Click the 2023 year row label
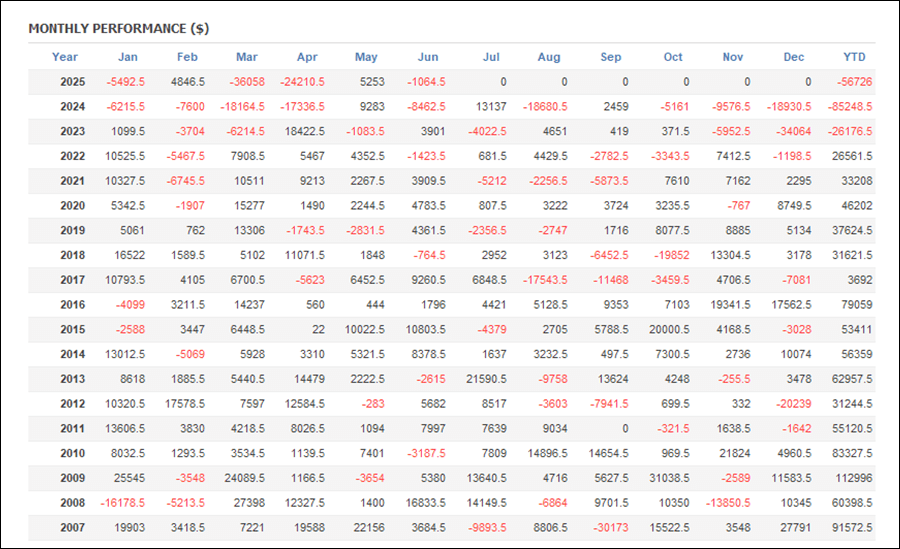 pyautogui.click(x=72, y=132)
